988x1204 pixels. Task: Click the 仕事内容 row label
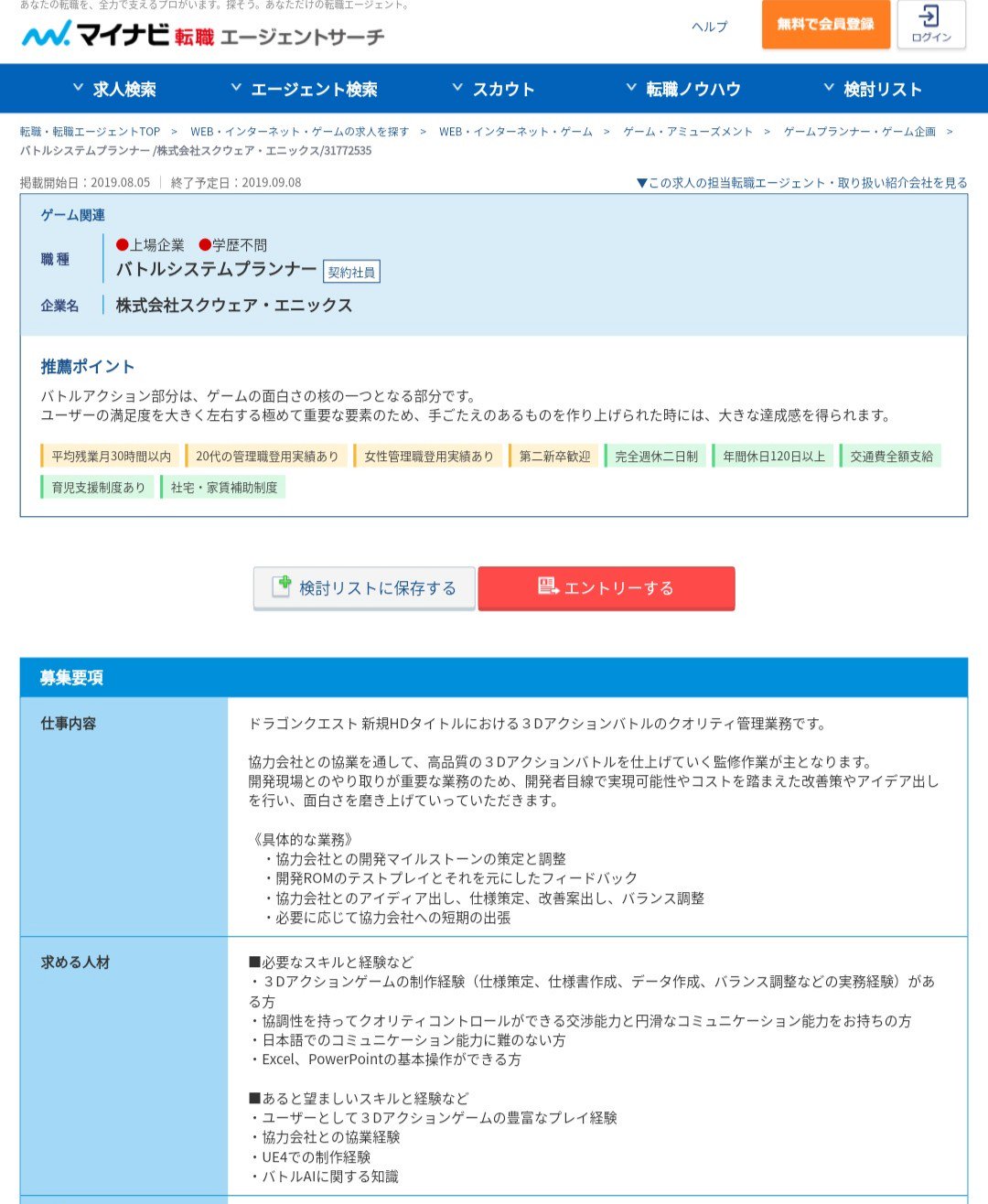click(69, 724)
